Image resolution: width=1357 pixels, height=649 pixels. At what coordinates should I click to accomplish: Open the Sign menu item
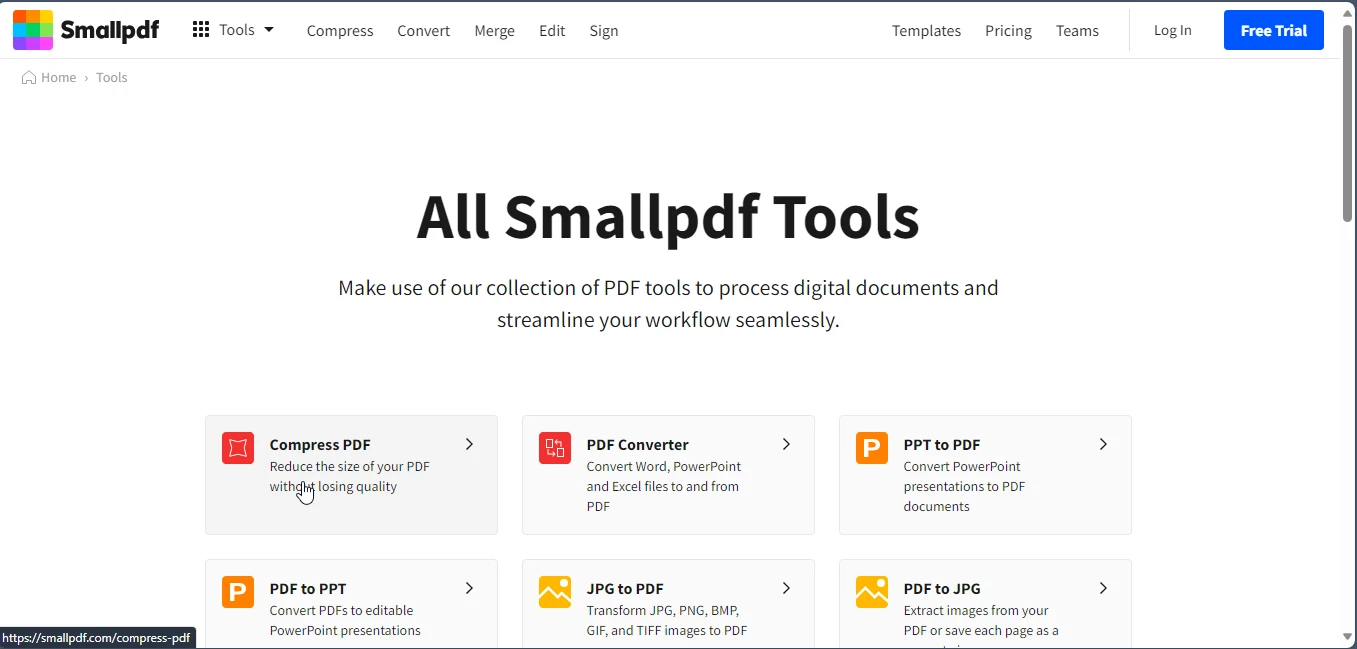tap(604, 31)
